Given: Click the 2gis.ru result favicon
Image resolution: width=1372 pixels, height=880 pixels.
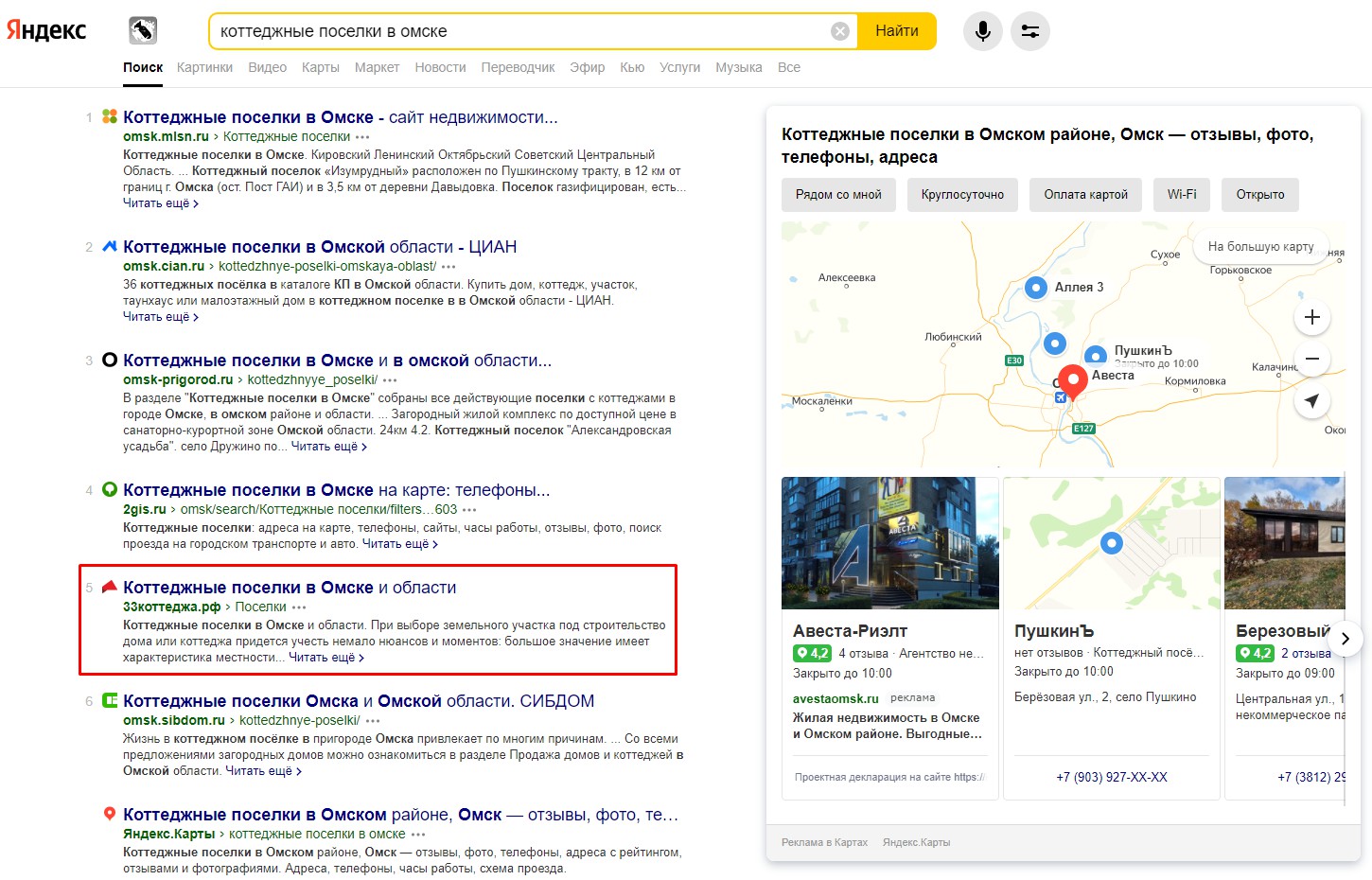Looking at the screenshot, I should click(110, 489).
